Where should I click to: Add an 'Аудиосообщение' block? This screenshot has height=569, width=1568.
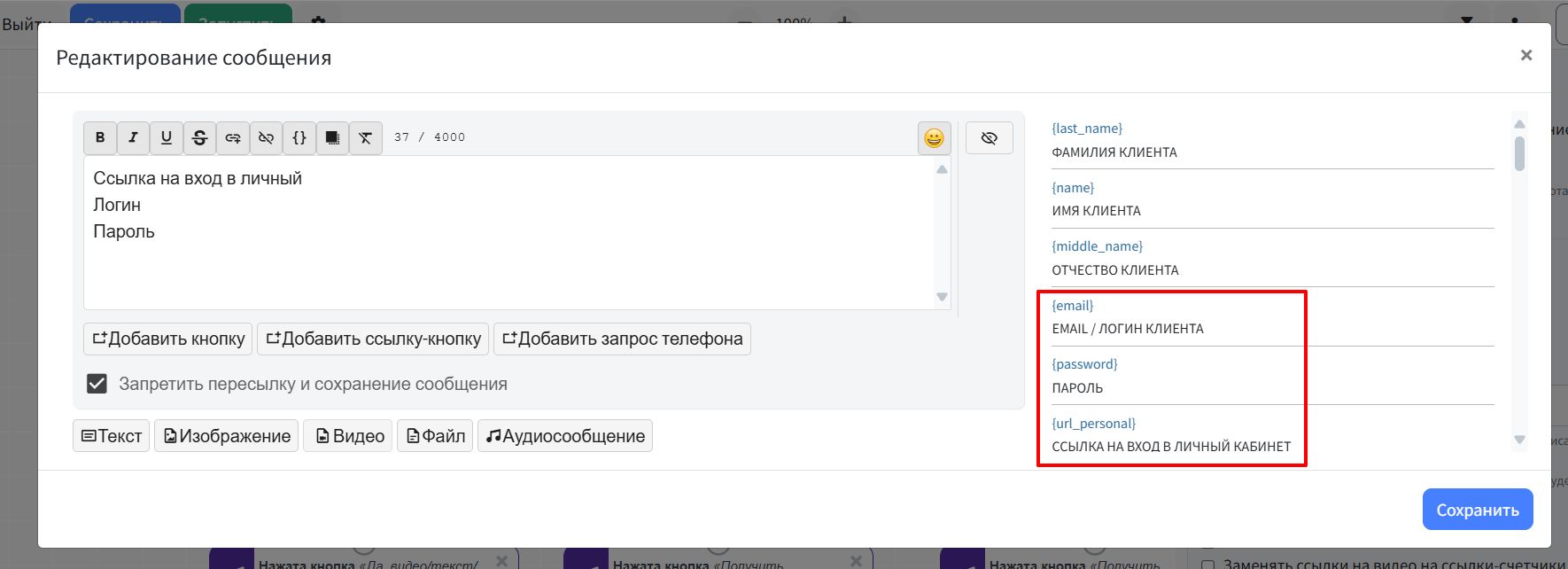click(x=565, y=436)
